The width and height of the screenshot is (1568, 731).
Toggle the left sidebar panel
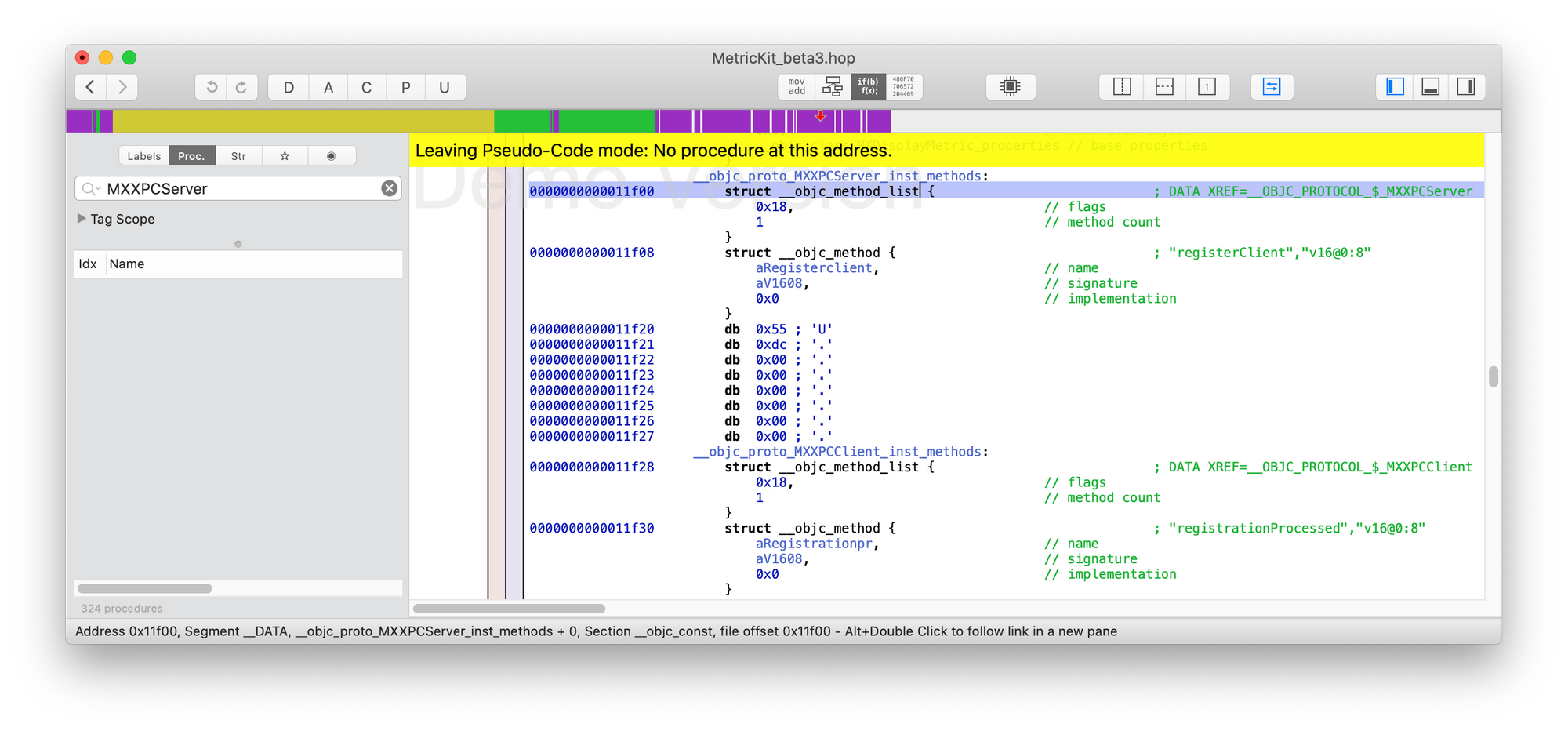point(1395,86)
